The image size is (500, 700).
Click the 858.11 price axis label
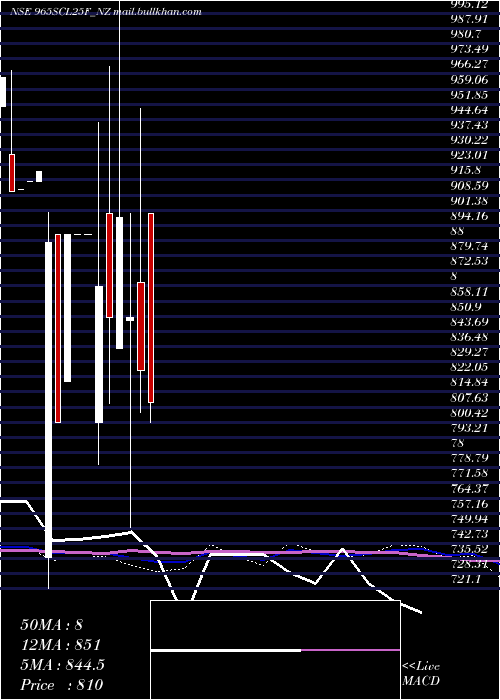tap(469, 292)
